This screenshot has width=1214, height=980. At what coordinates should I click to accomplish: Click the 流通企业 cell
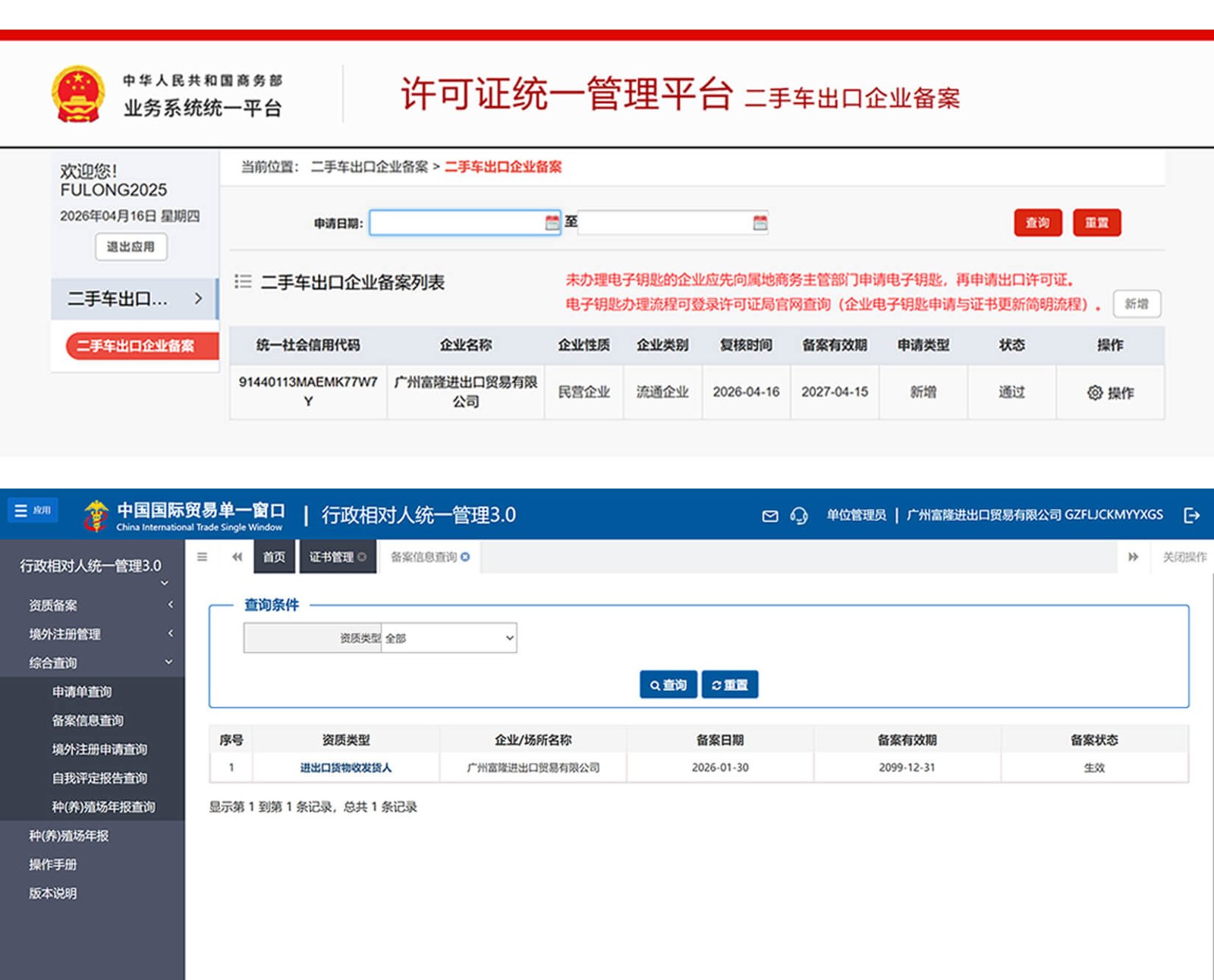[x=662, y=391]
